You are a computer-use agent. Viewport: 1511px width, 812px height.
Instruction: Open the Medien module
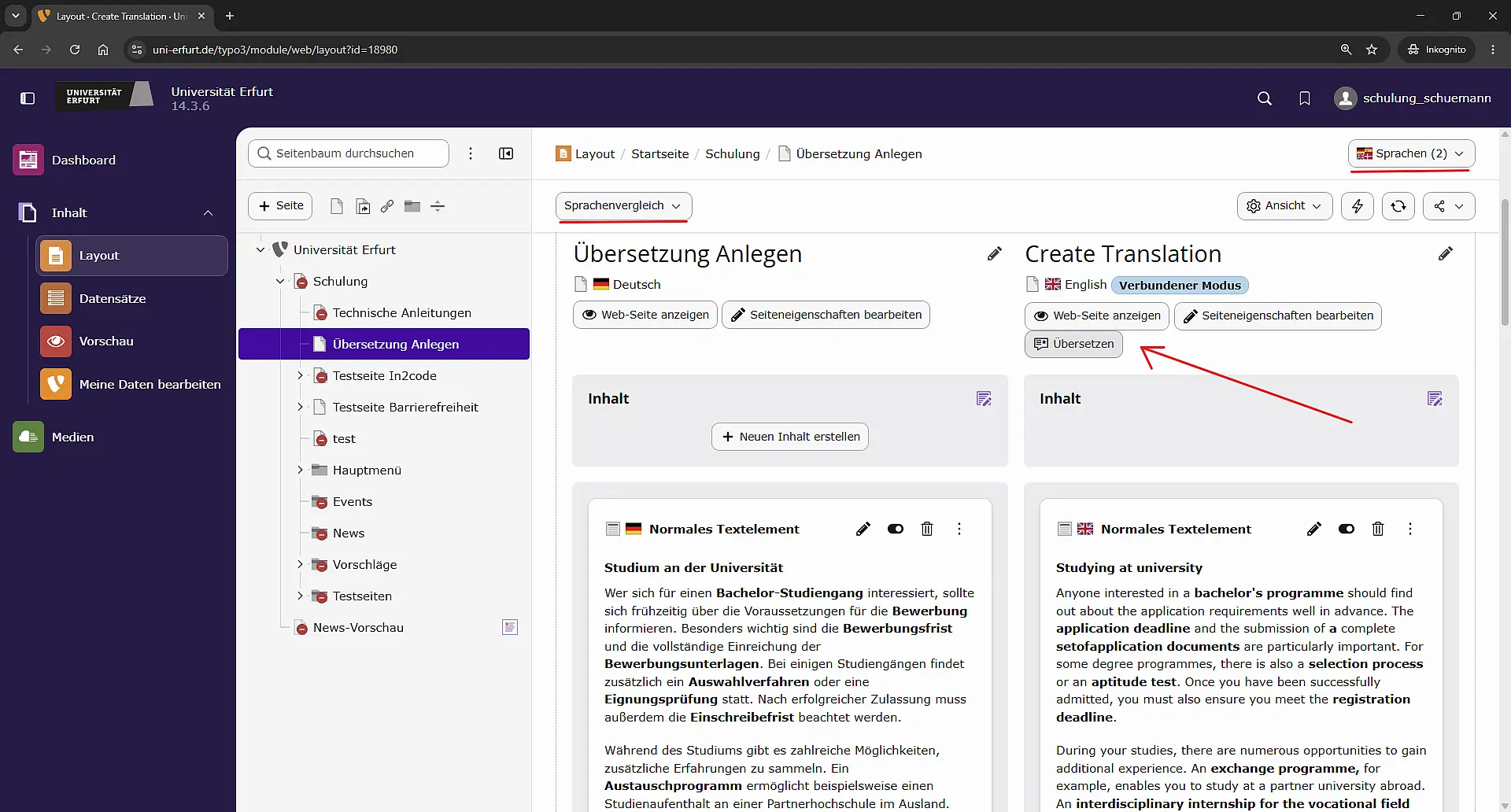point(118,437)
